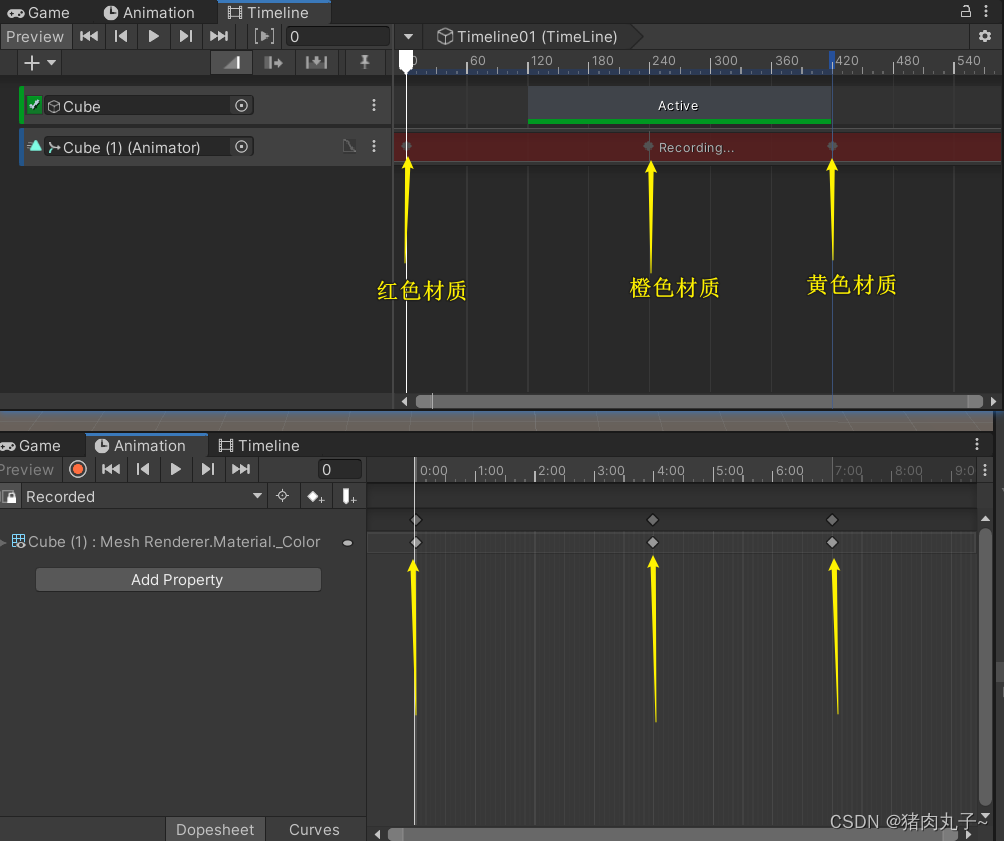Toggle Timeline Play Range mode icon
This screenshot has height=841, width=1004.
click(x=264, y=37)
